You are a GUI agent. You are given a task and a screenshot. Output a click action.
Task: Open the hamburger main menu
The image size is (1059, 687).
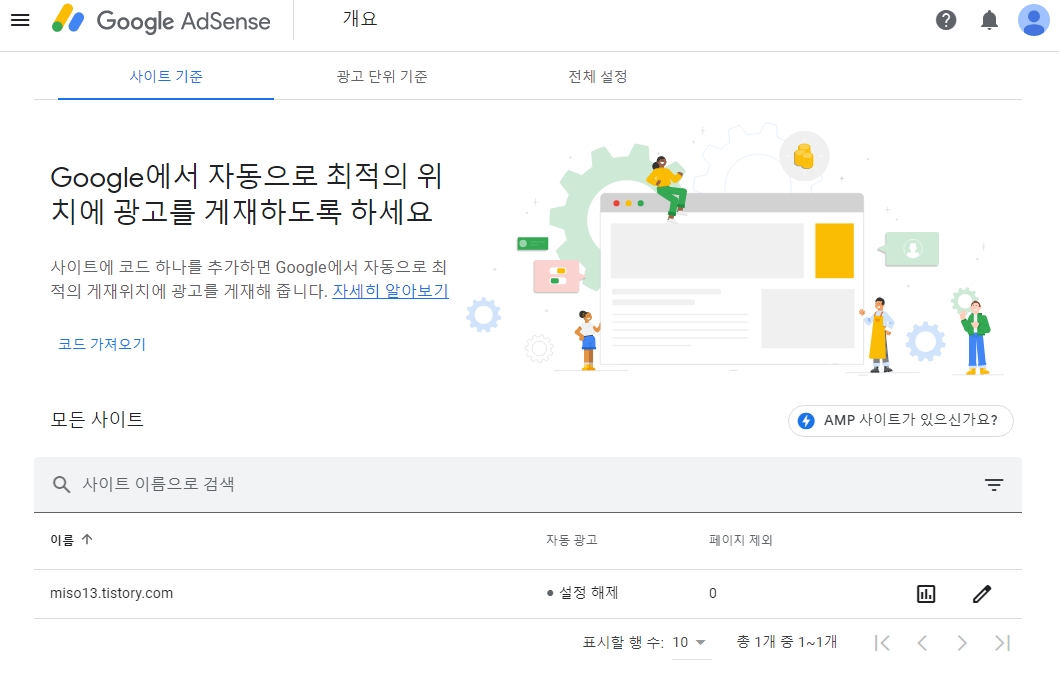pyautogui.click(x=20, y=20)
